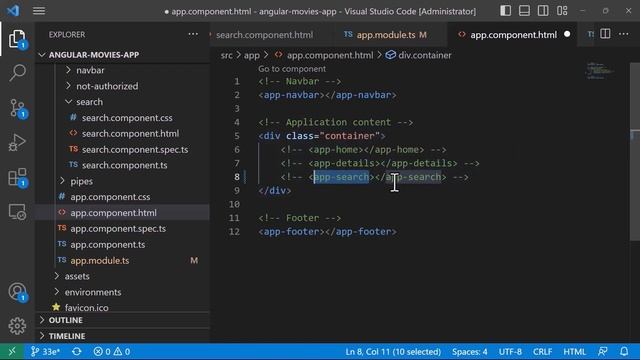Click the VS Code logo icon
This screenshot has height=360, width=640.
point(13,11)
